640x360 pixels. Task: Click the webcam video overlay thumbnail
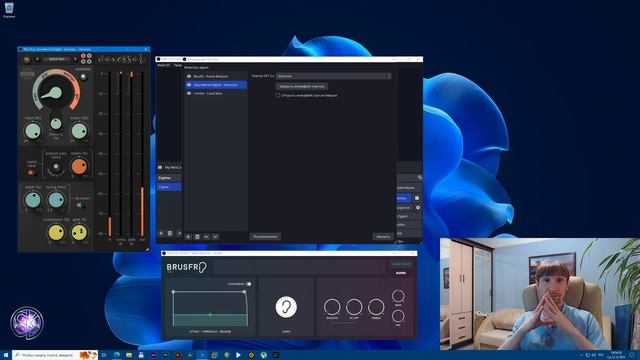[540, 294]
